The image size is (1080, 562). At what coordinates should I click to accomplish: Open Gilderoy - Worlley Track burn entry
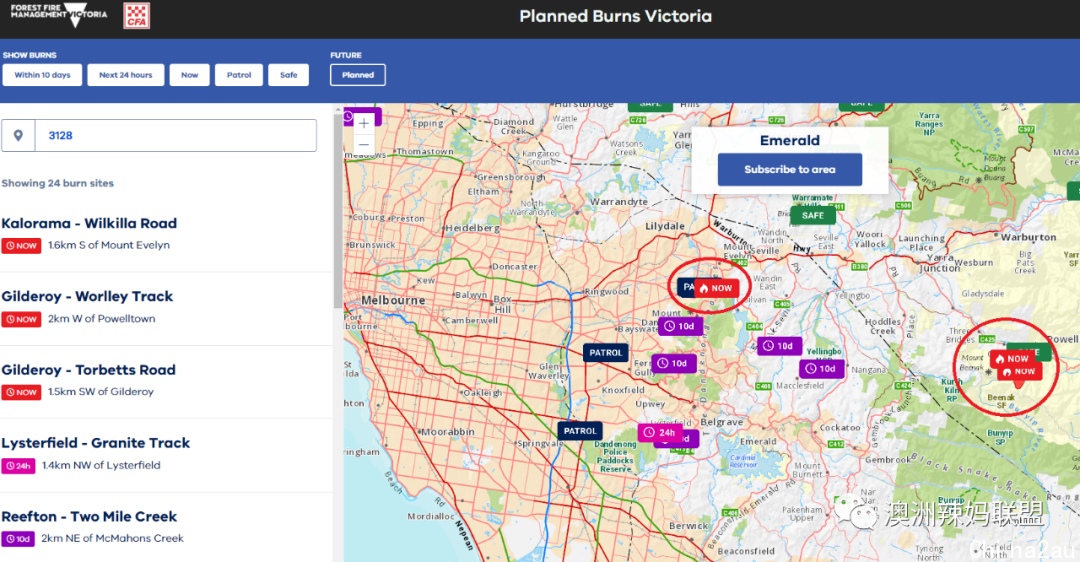pyautogui.click(x=165, y=308)
